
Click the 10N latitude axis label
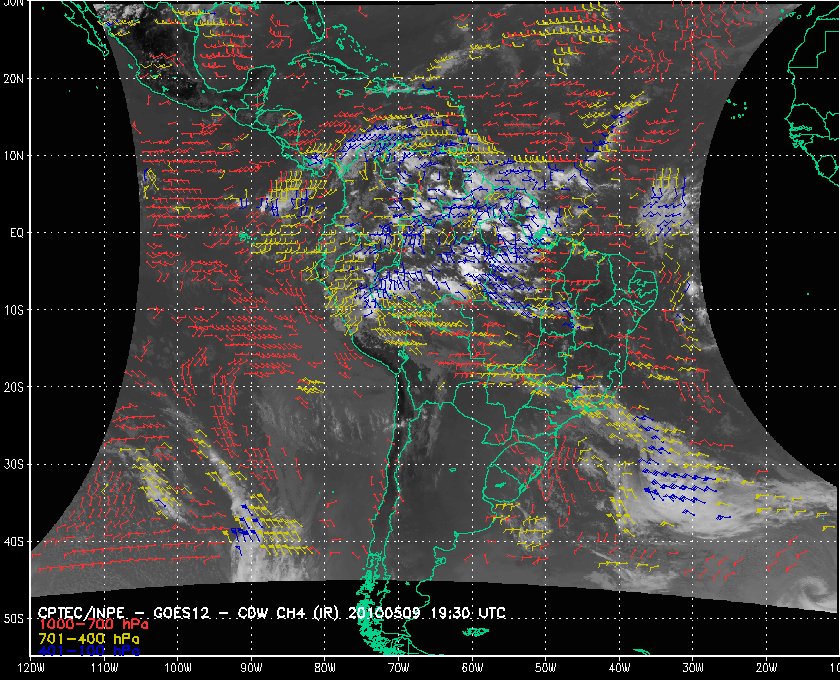(x=15, y=155)
